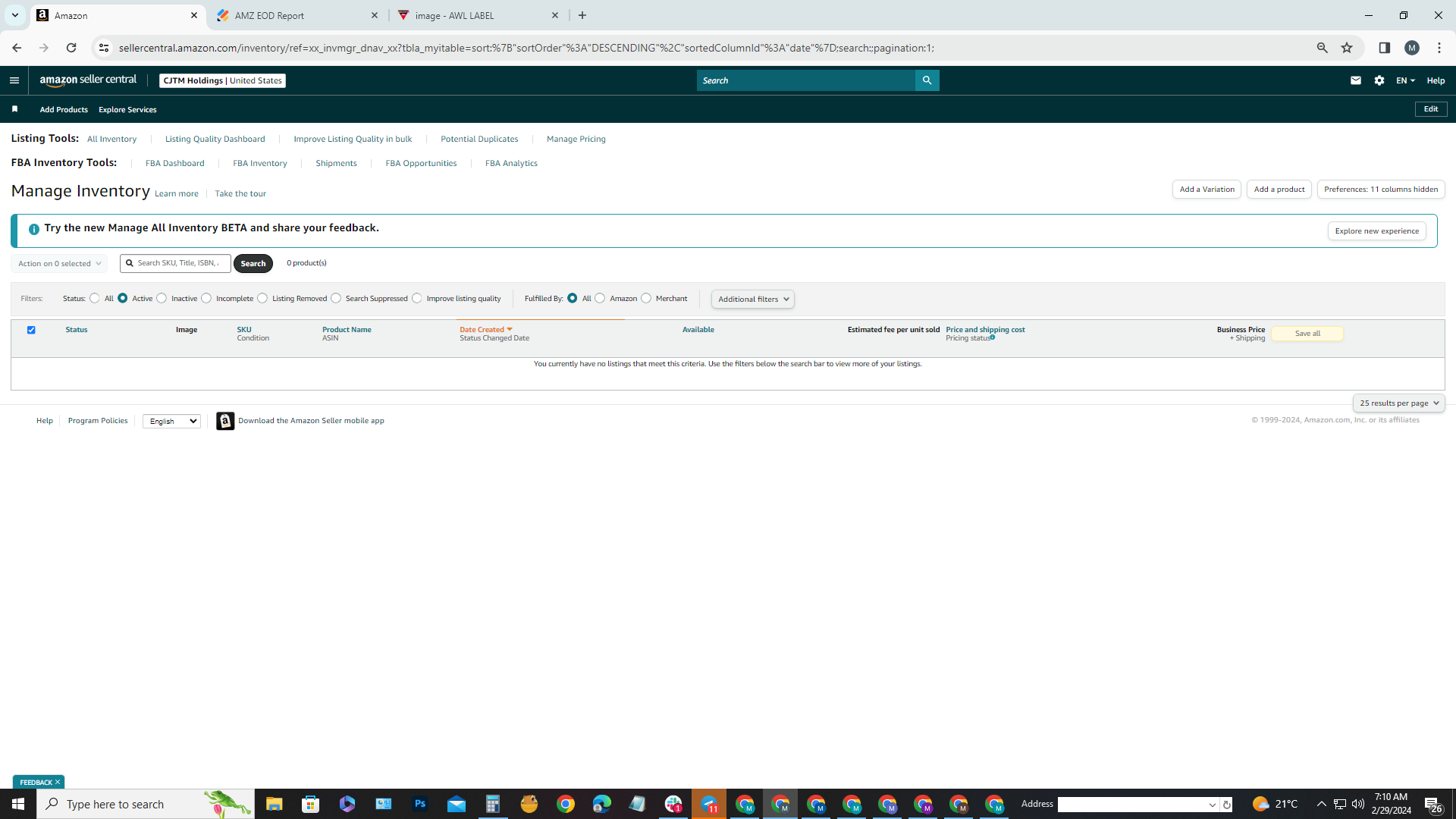Open File Explorer from taskbar
1456x819 pixels.
click(275, 804)
